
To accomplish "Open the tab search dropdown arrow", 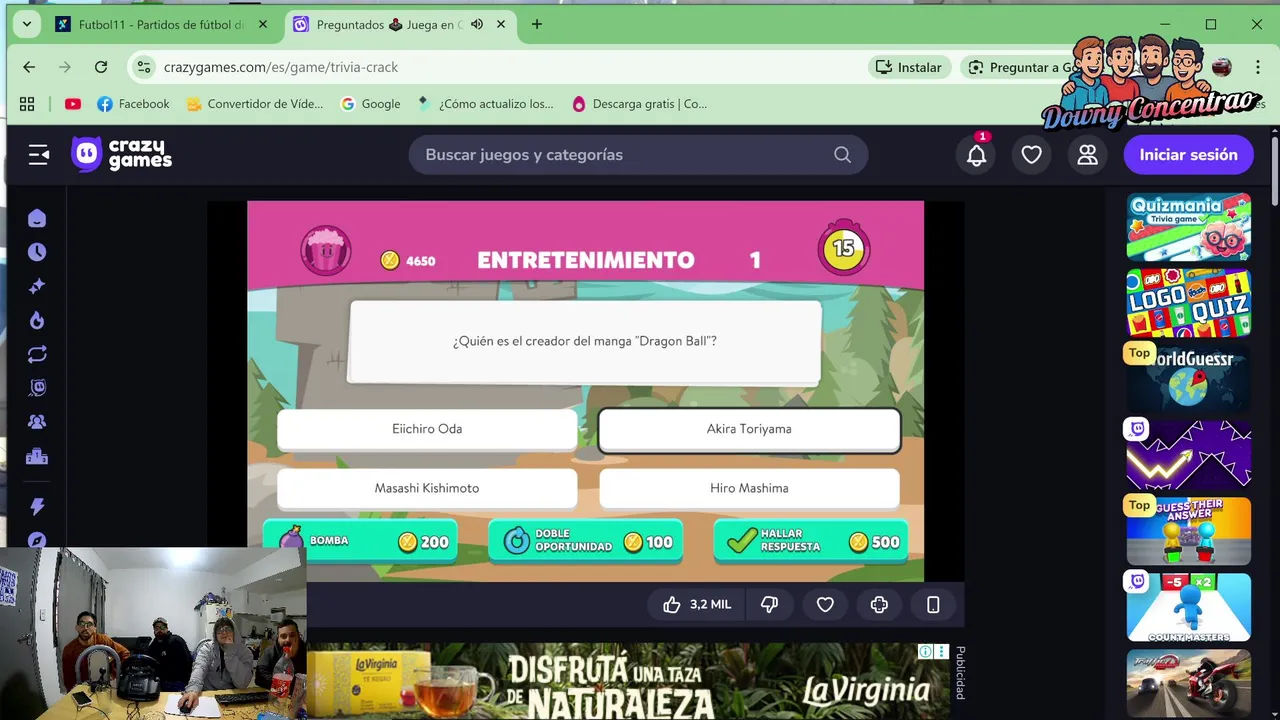I will [26, 25].
